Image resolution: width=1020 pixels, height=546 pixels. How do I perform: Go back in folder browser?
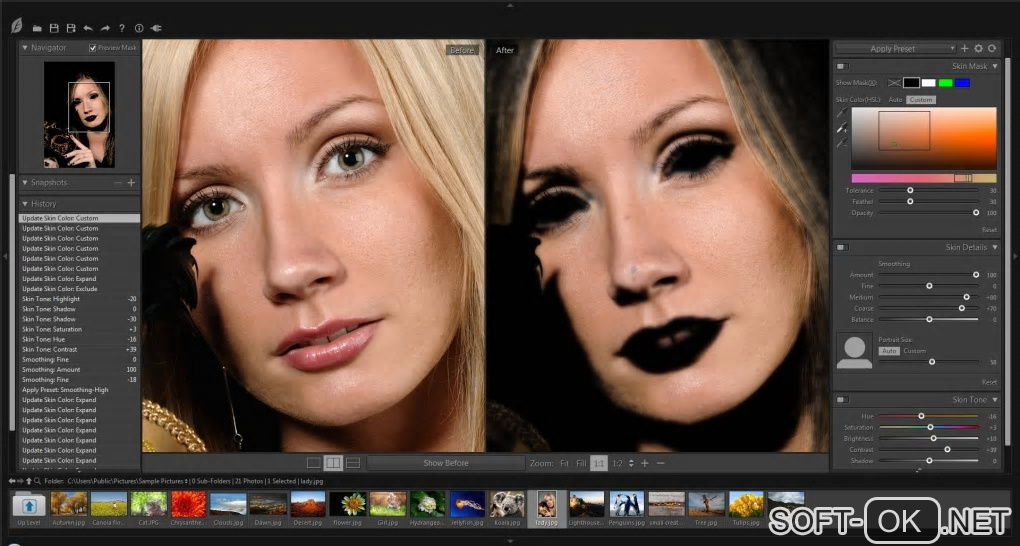[x=12, y=481]
